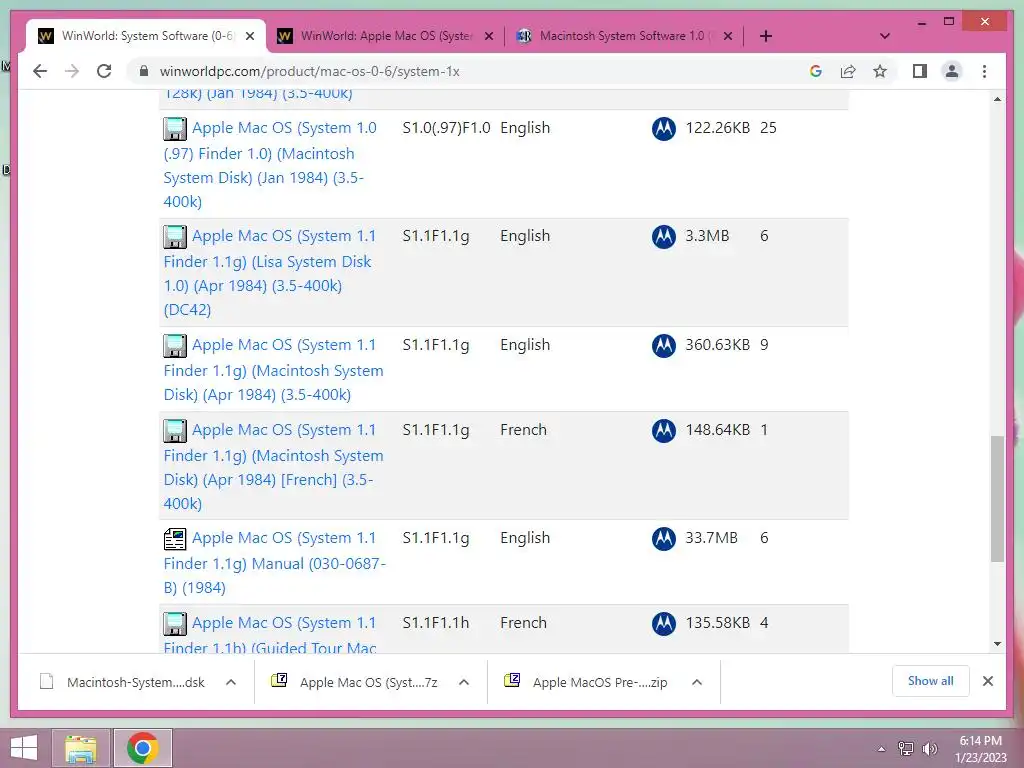Click scrollbar up arrow
Image resolution: width=1024 pixels, height=768 pixels.
tap(997, 99)
